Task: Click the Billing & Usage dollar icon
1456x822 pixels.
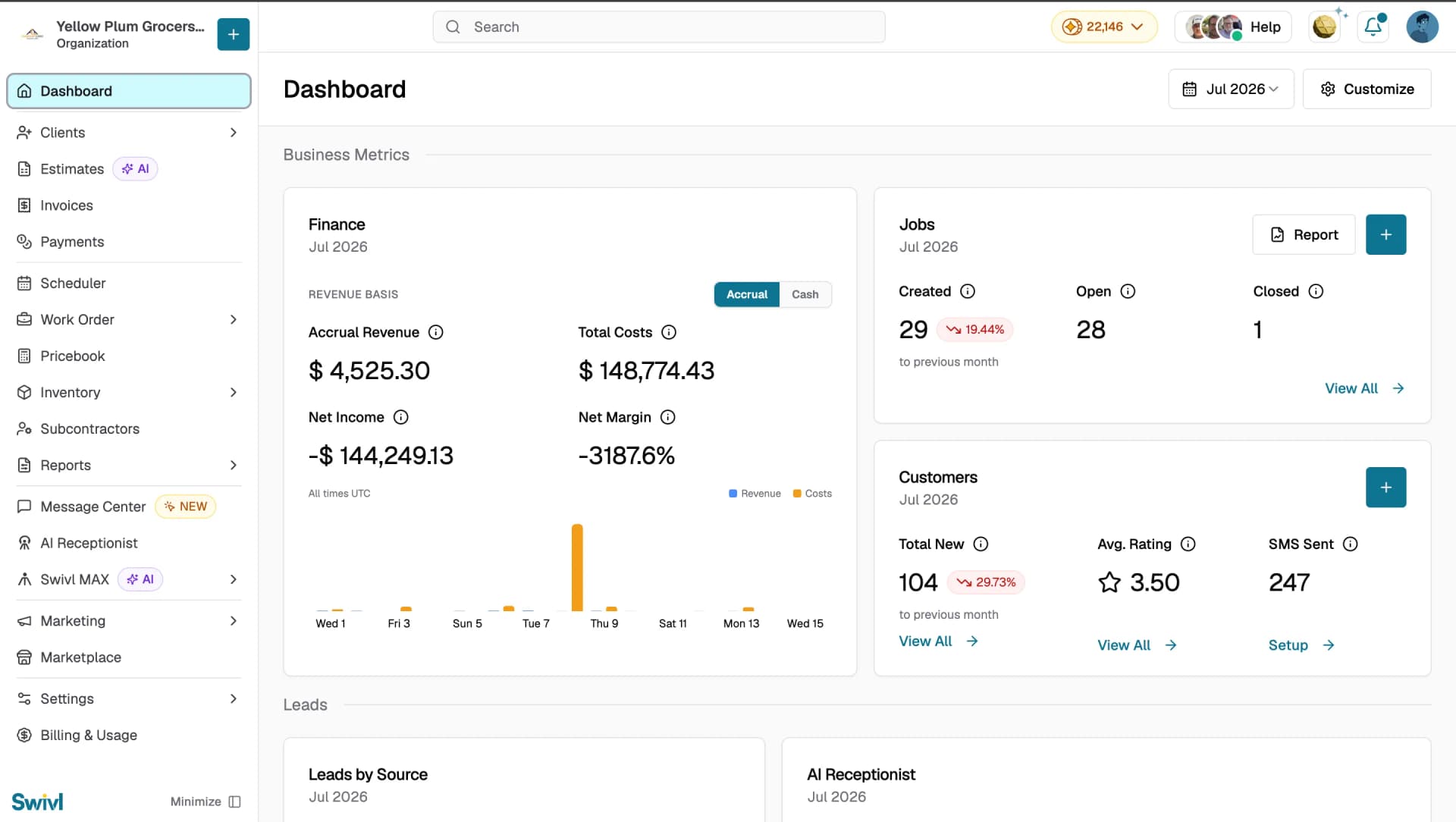Action: coord(24,736)
